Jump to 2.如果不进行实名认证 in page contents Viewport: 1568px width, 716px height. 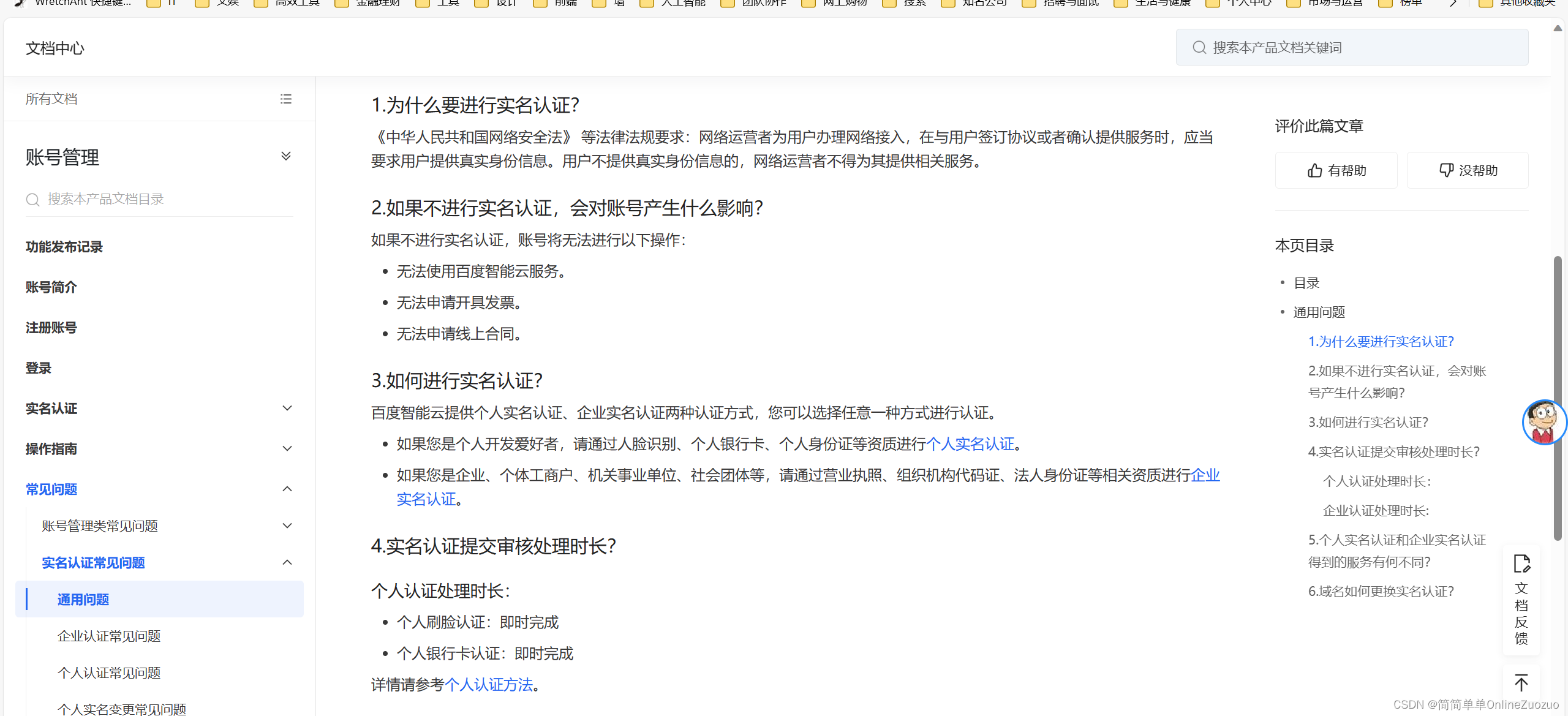tap(1397, 382)
